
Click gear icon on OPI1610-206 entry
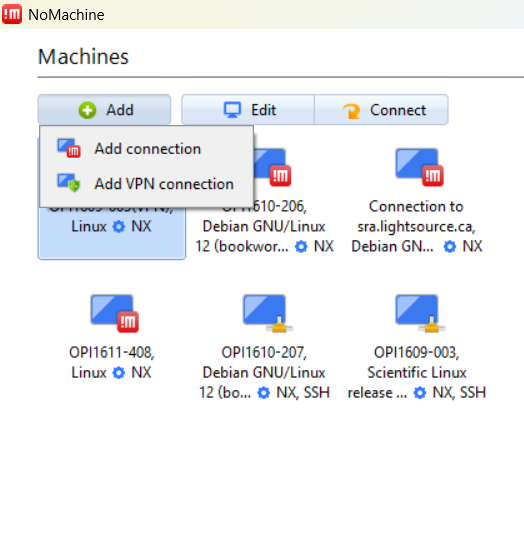[301, 247]
